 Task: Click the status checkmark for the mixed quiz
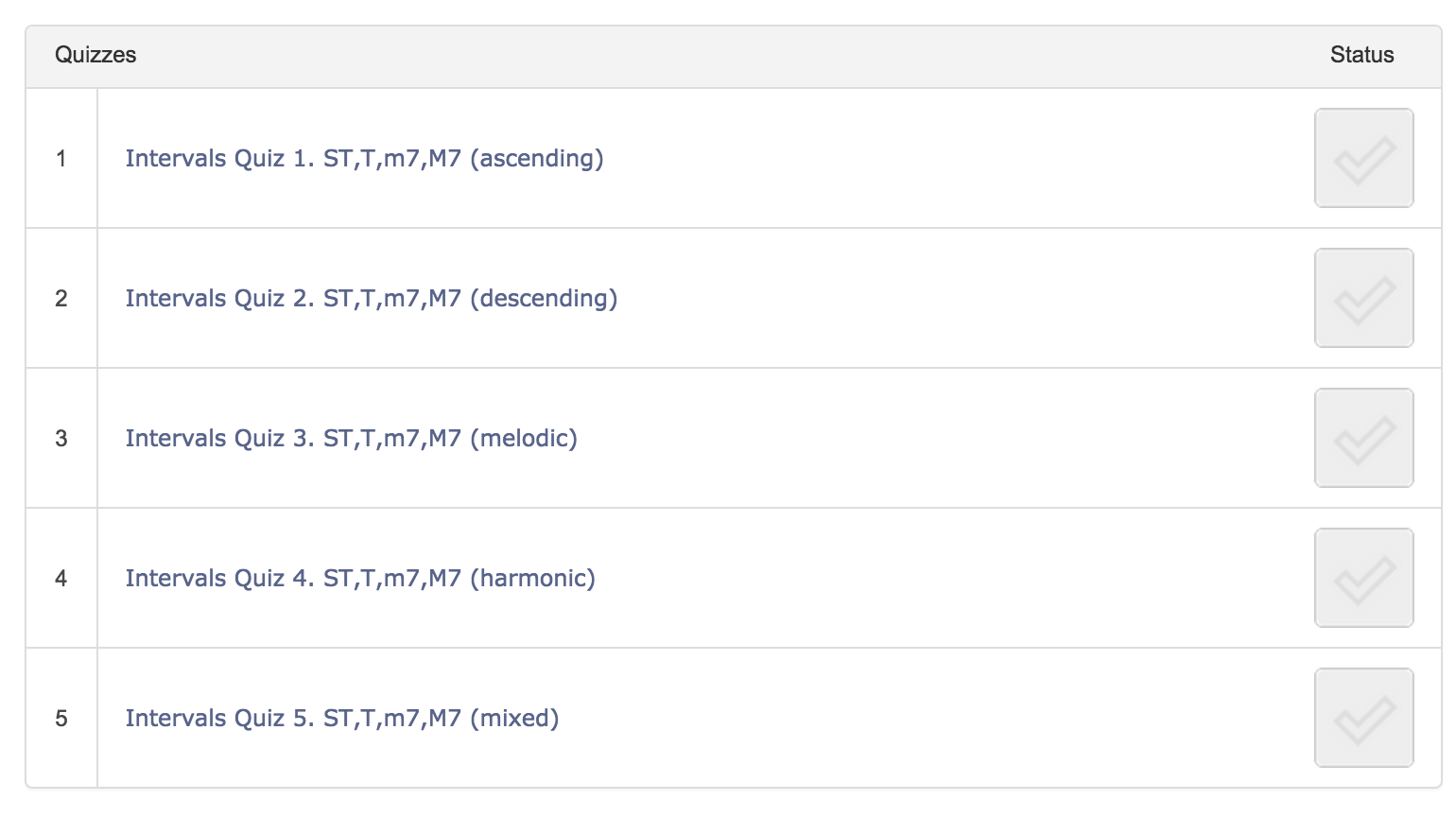point(1363,718)
